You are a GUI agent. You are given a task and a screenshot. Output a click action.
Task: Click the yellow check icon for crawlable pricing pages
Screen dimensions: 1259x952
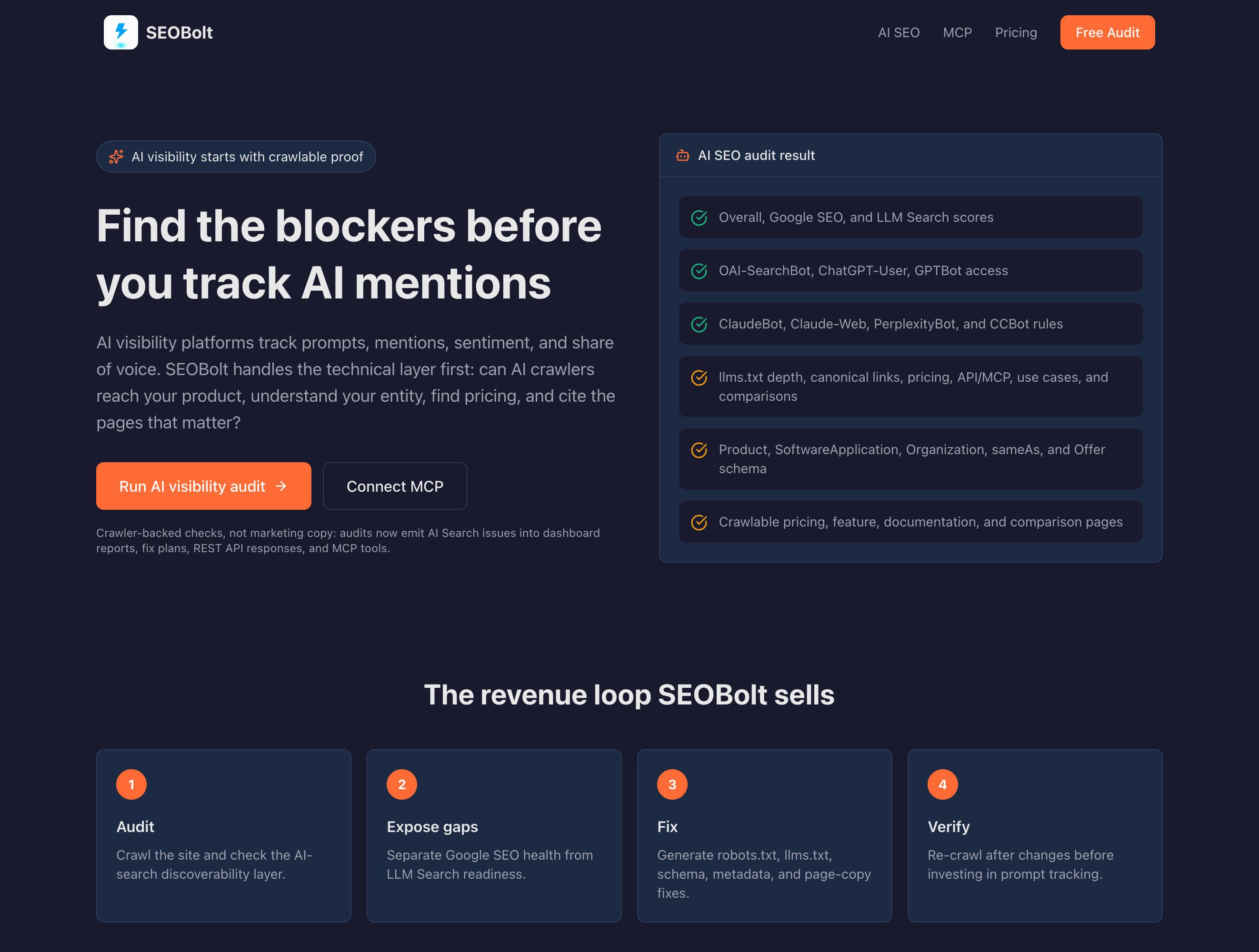(699, 522)
